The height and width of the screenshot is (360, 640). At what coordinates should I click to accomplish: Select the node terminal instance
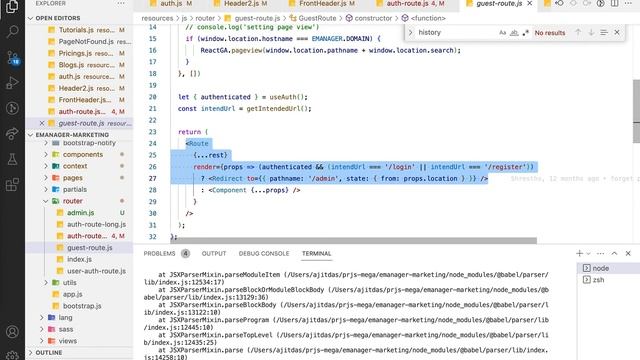(607, 268)
